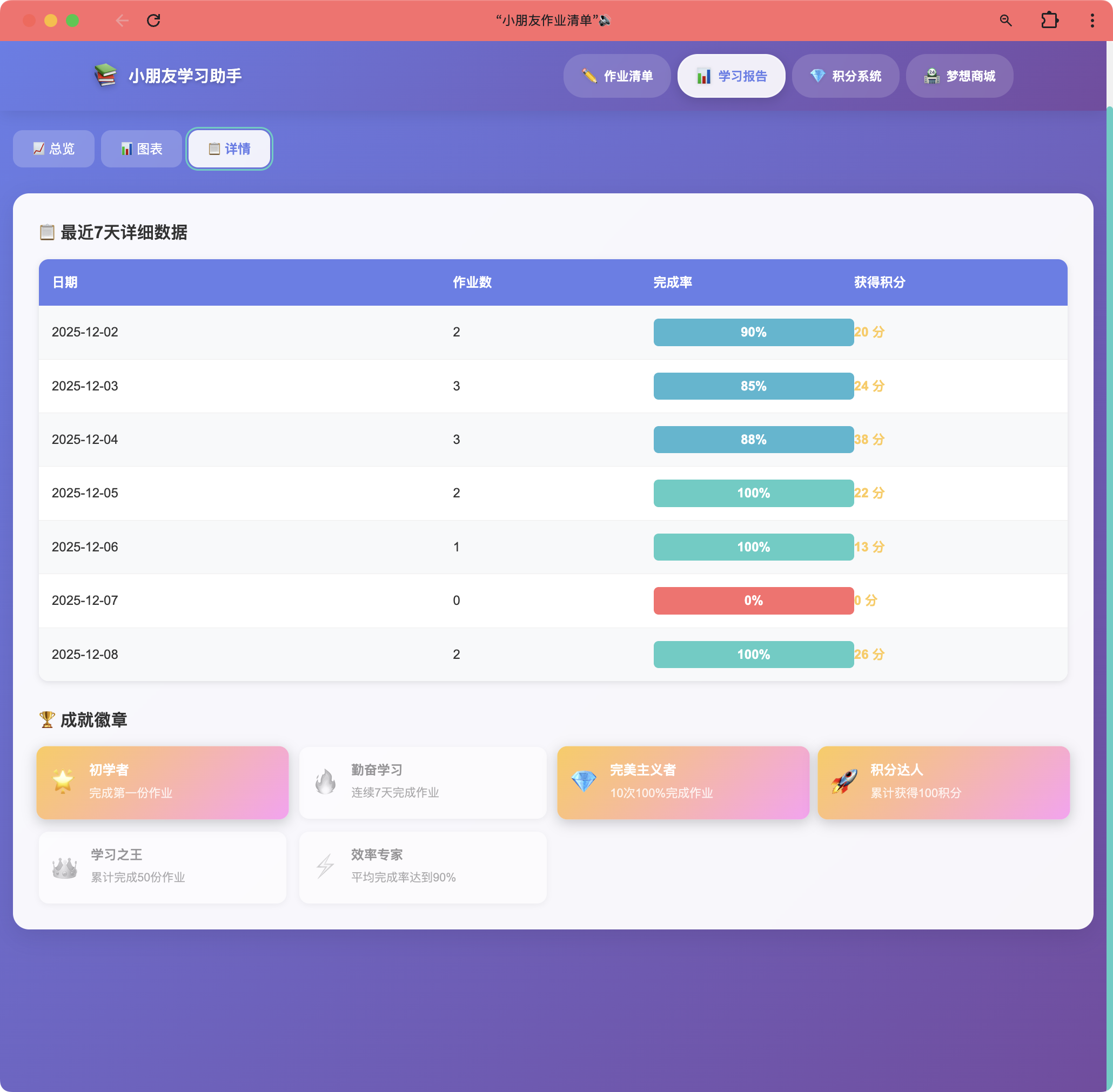The width and height of the screenshot is (1113, 1092).
Task: Click the 详情 sub-tab button
Action: (229, 149)
